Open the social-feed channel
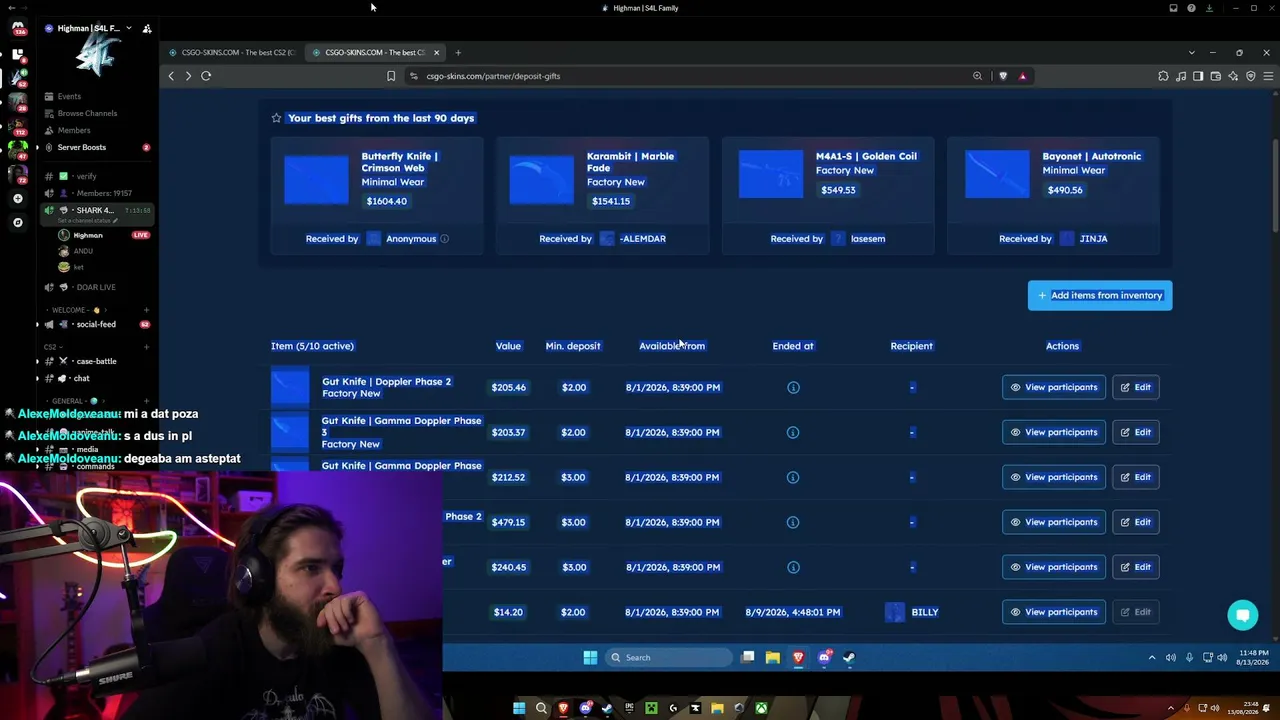 (96, 324)
